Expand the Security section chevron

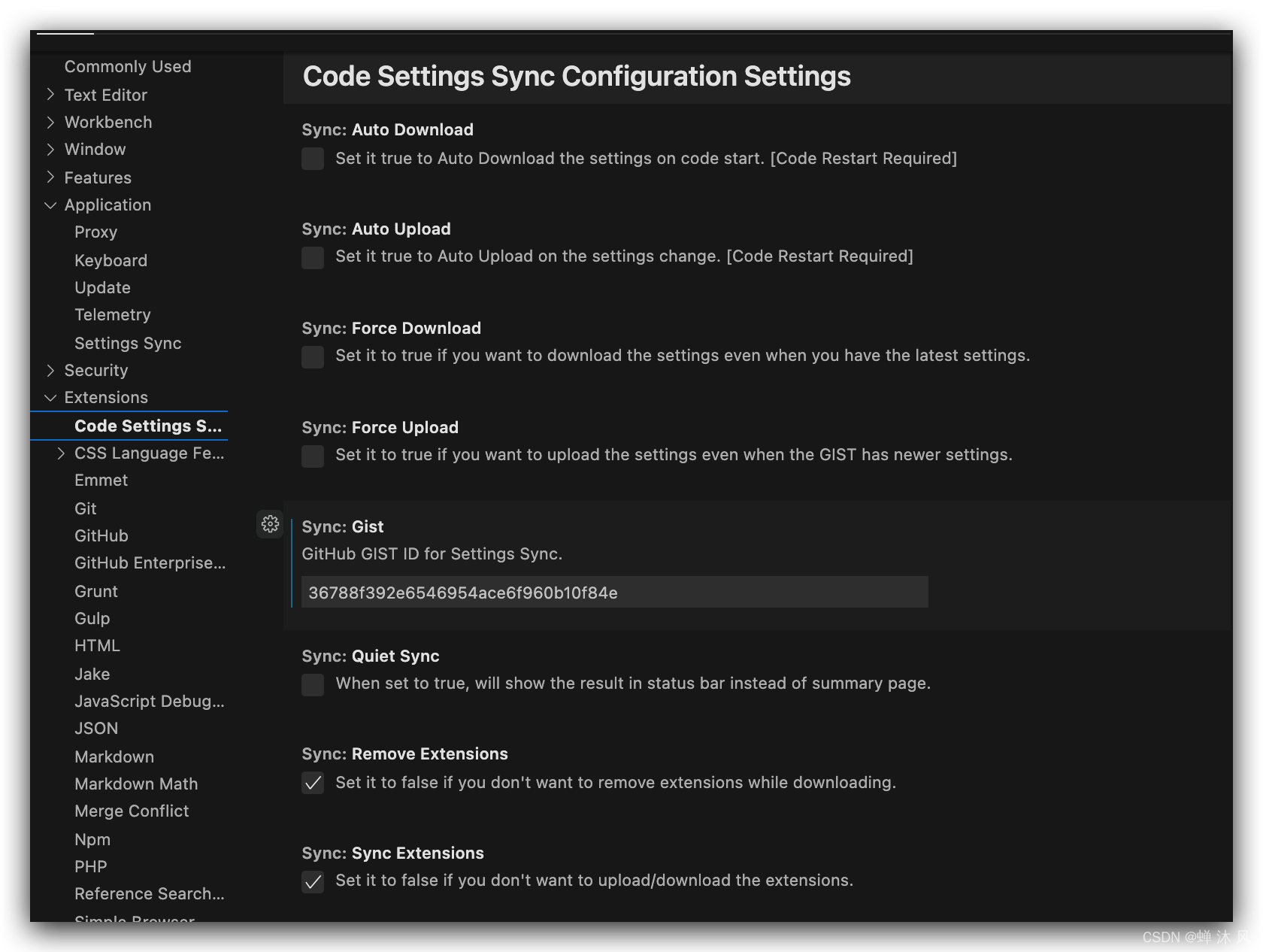pos(50,370)
